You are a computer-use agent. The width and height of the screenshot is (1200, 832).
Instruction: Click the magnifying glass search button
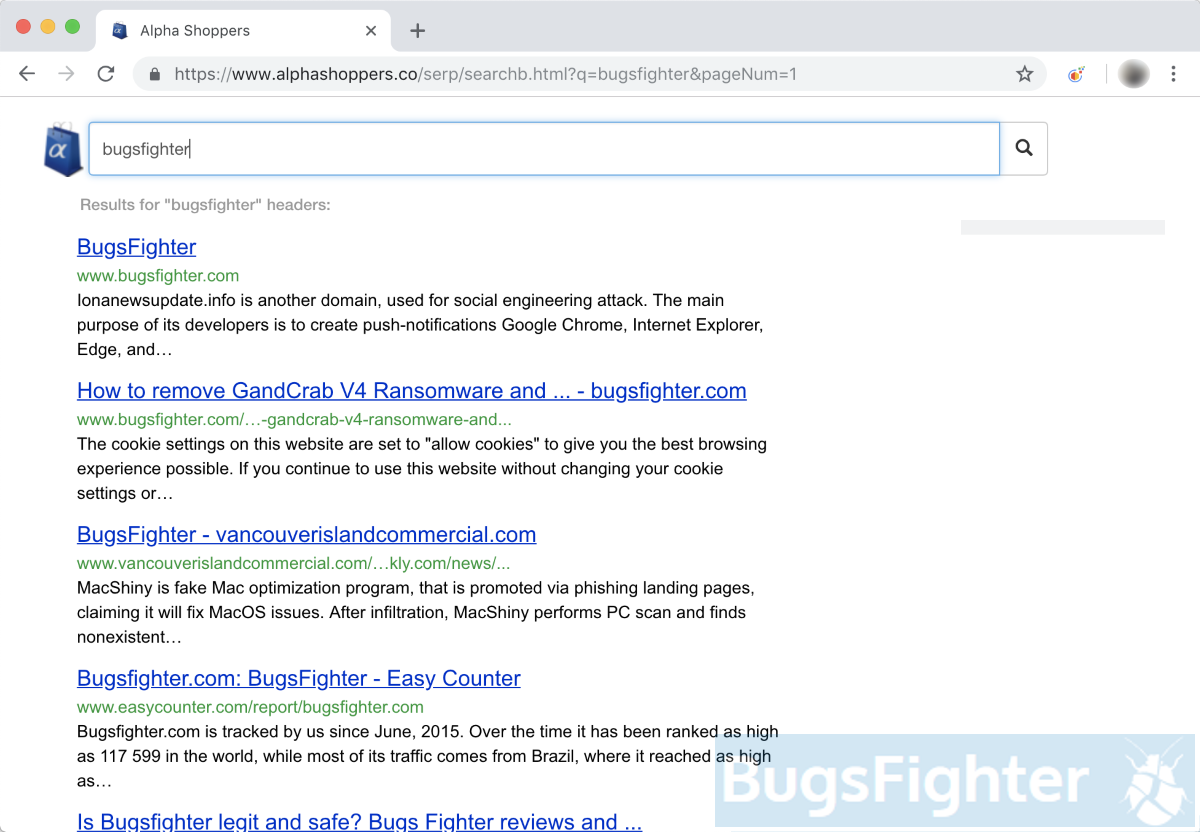click(x=1024, y=148)
